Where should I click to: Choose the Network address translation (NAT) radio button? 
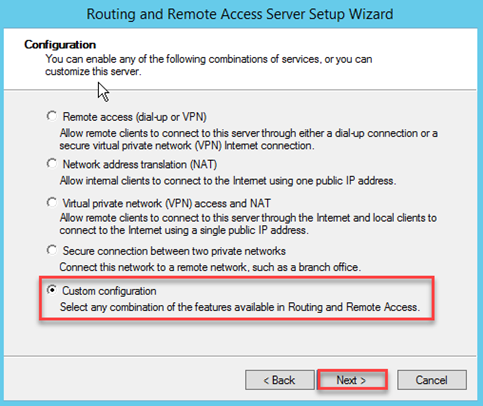click(52, 164)
